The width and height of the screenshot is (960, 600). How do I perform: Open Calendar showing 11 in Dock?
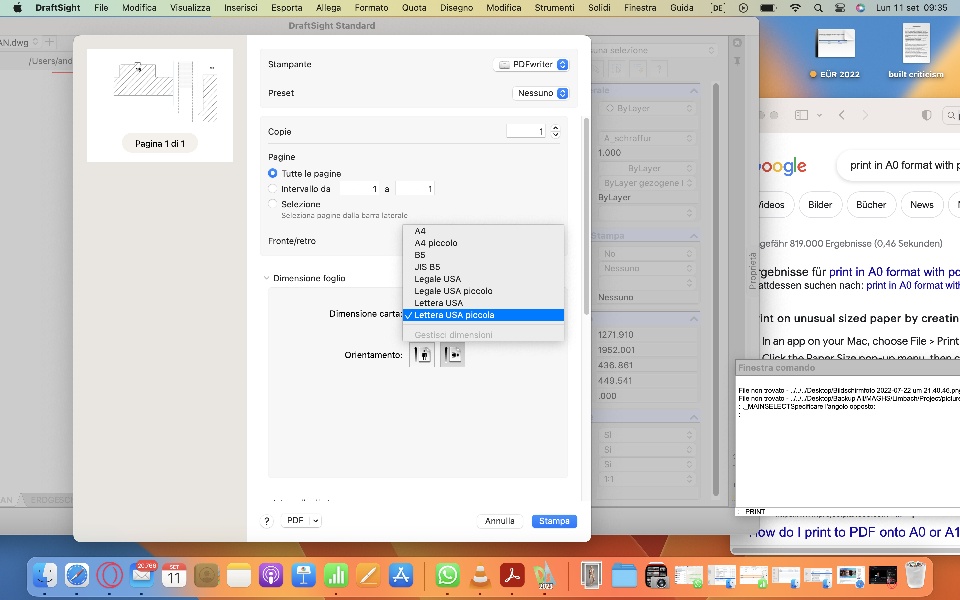pyautogui.click(x=174, y=576)
